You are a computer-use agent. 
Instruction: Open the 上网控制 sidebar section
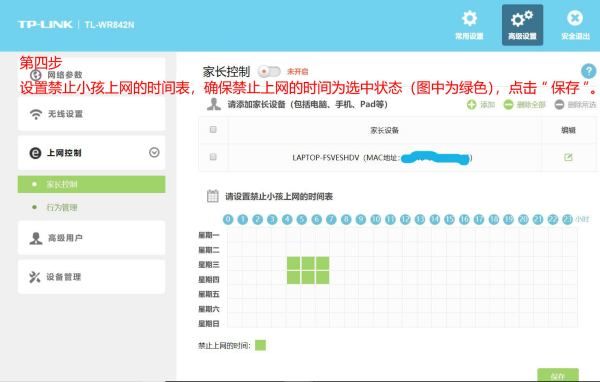point(91,153)
